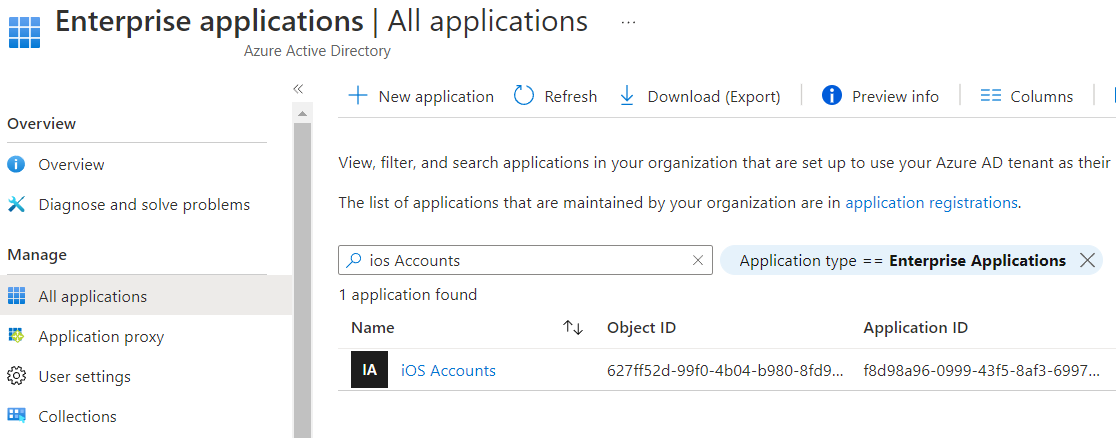1116x438 pixels.
Task: Sort by Name using arrows icon
Action: click(573, 328)
